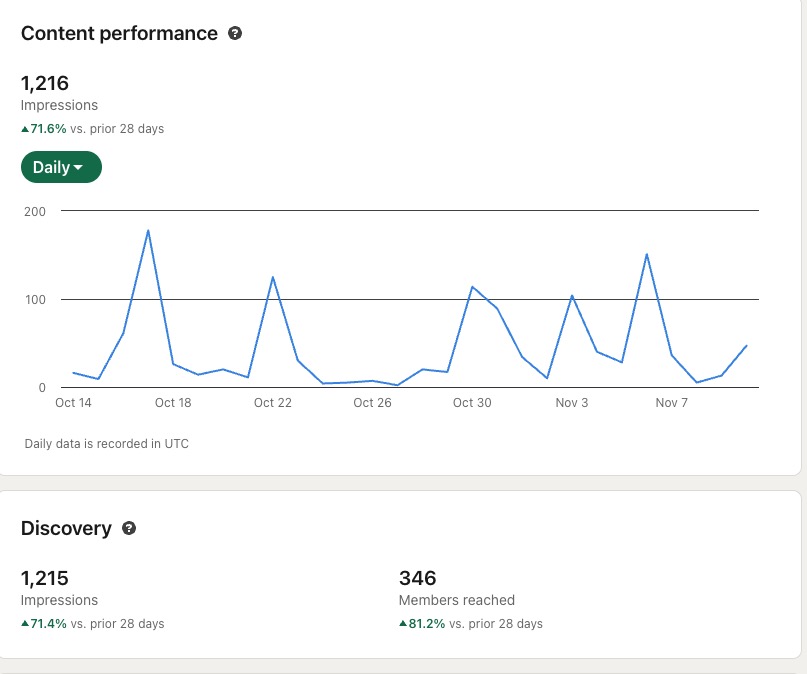807x674 pixels.
Task: Click the 1,215 Discovery impressions figure
Action: [45, 578]
